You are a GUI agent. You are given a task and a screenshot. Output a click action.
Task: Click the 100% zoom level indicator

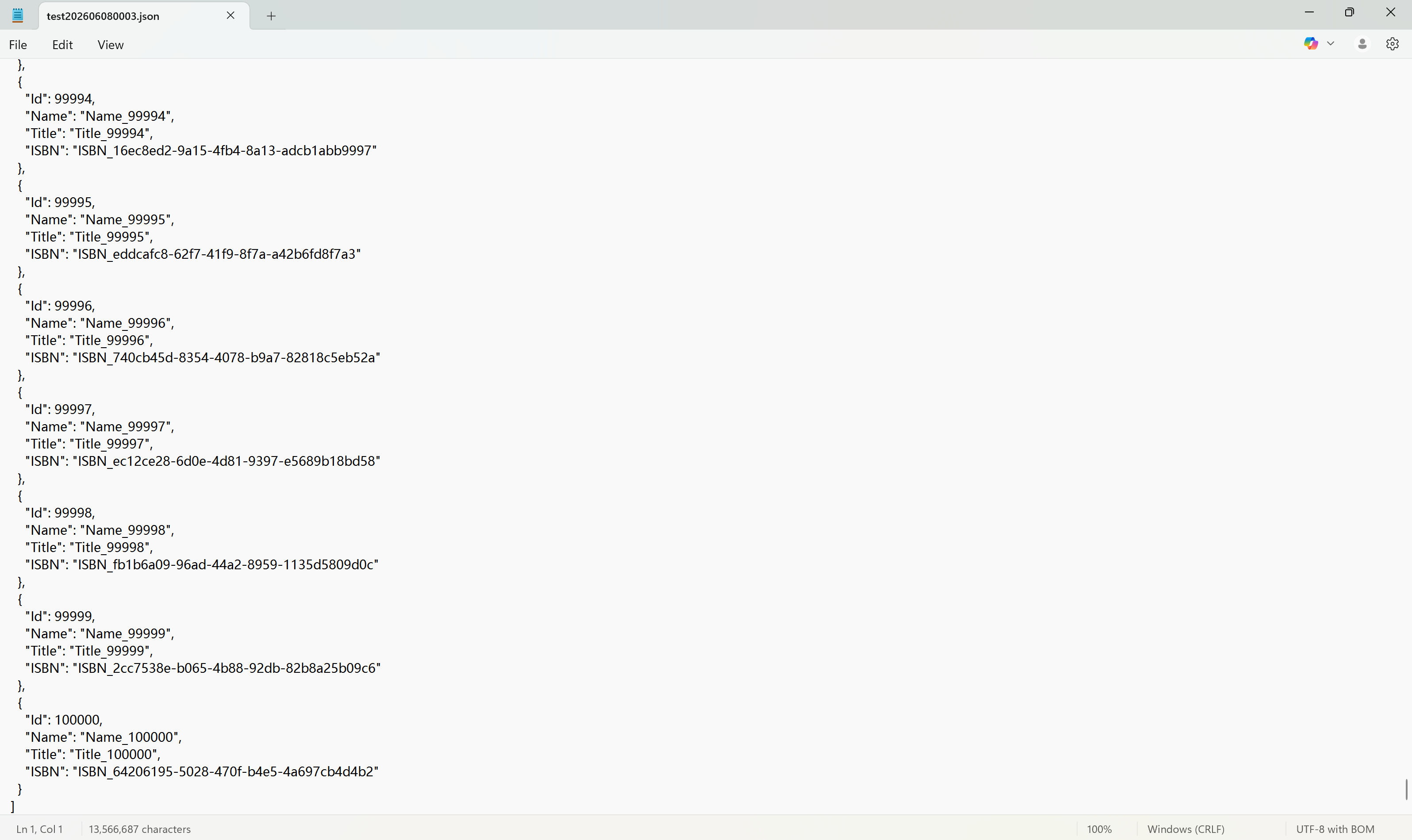tap(1099, 828)
